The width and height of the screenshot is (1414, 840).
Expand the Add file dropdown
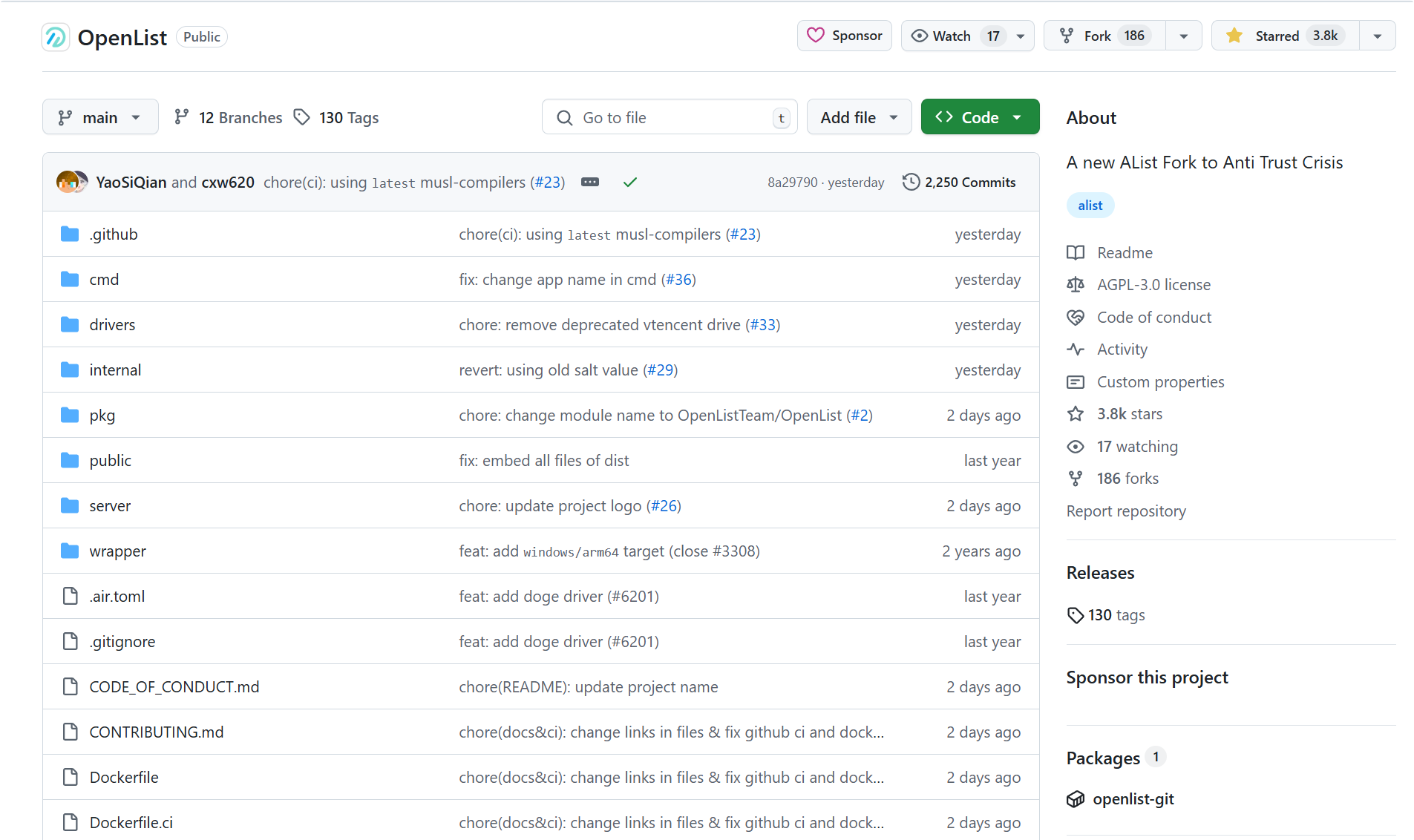(x=859, y=117)
